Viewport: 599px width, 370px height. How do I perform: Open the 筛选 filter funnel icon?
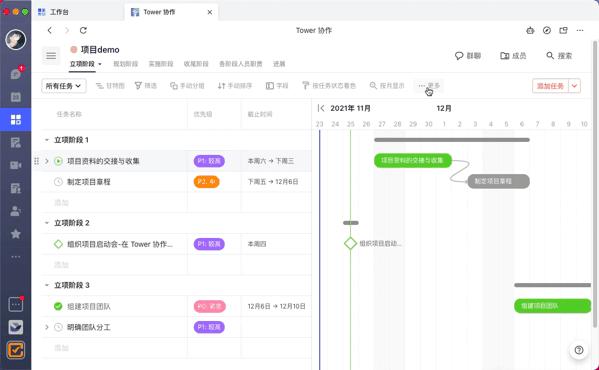138,86
